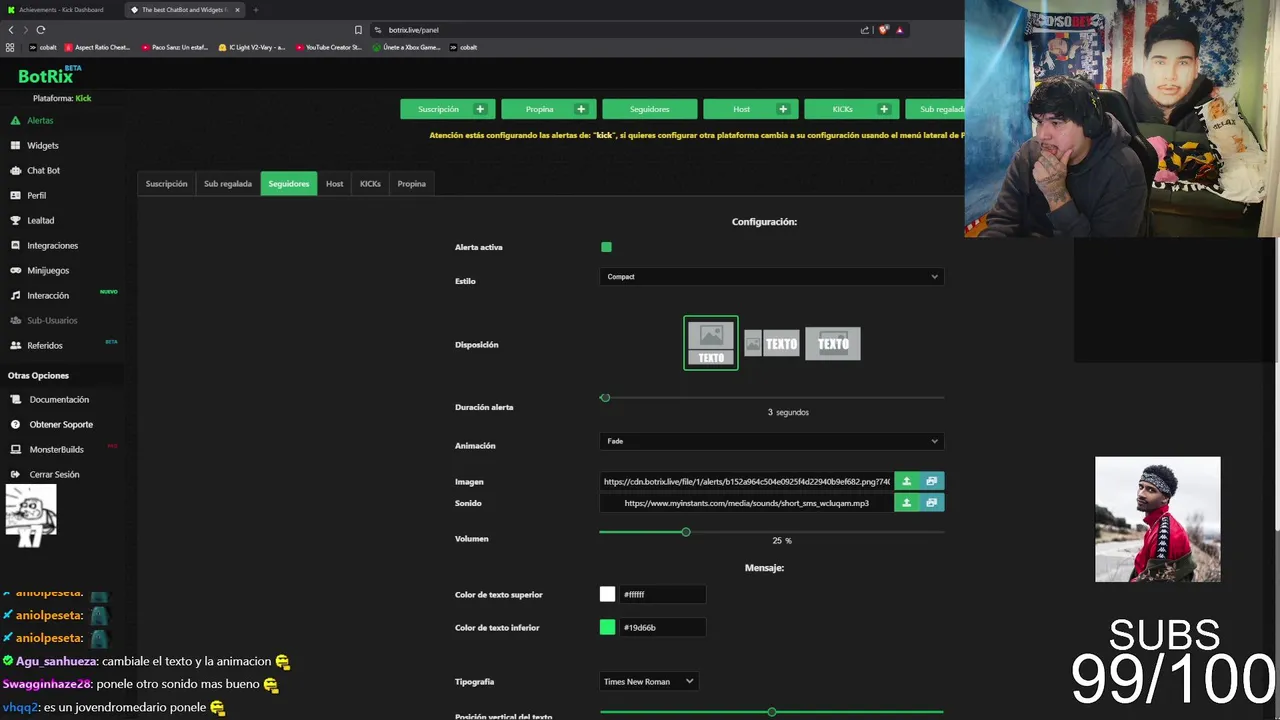The height and width of the screenshot is (720, 1280).
Task: Edit the #ffffff color hex field
Action: pos(662,594)
